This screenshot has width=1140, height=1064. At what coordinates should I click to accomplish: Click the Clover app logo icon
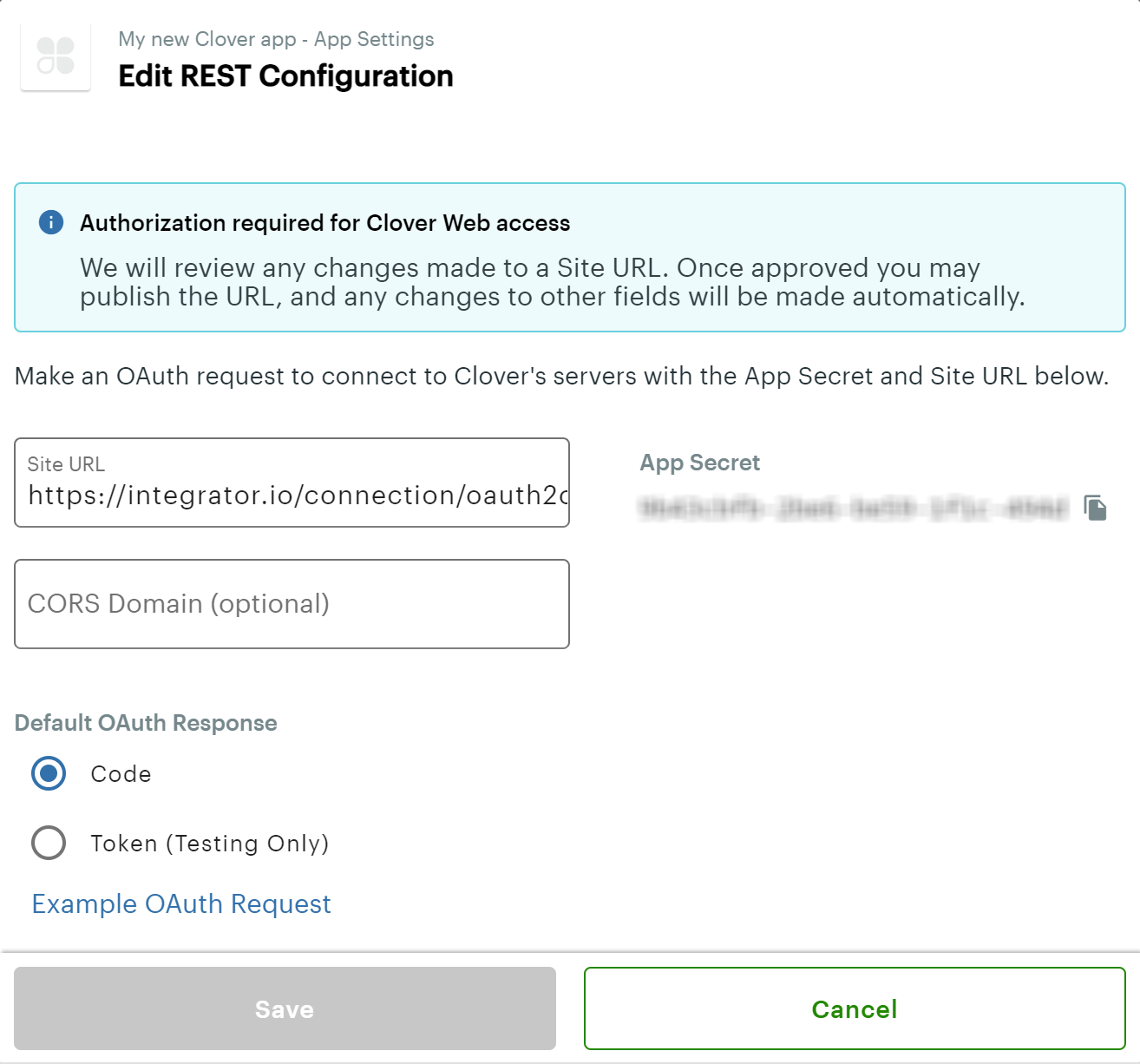(56, 56)
